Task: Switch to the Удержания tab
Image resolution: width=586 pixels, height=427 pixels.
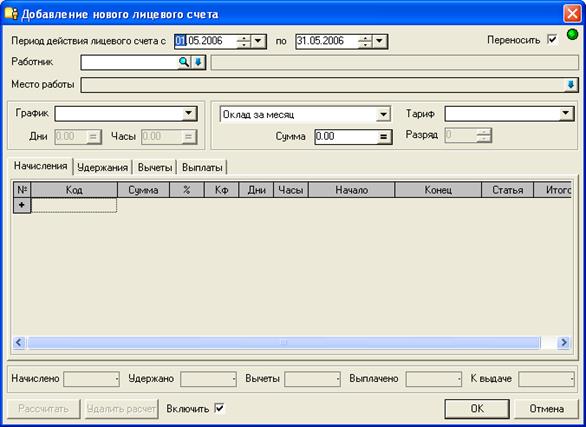Action: click(x=102, y=168)
